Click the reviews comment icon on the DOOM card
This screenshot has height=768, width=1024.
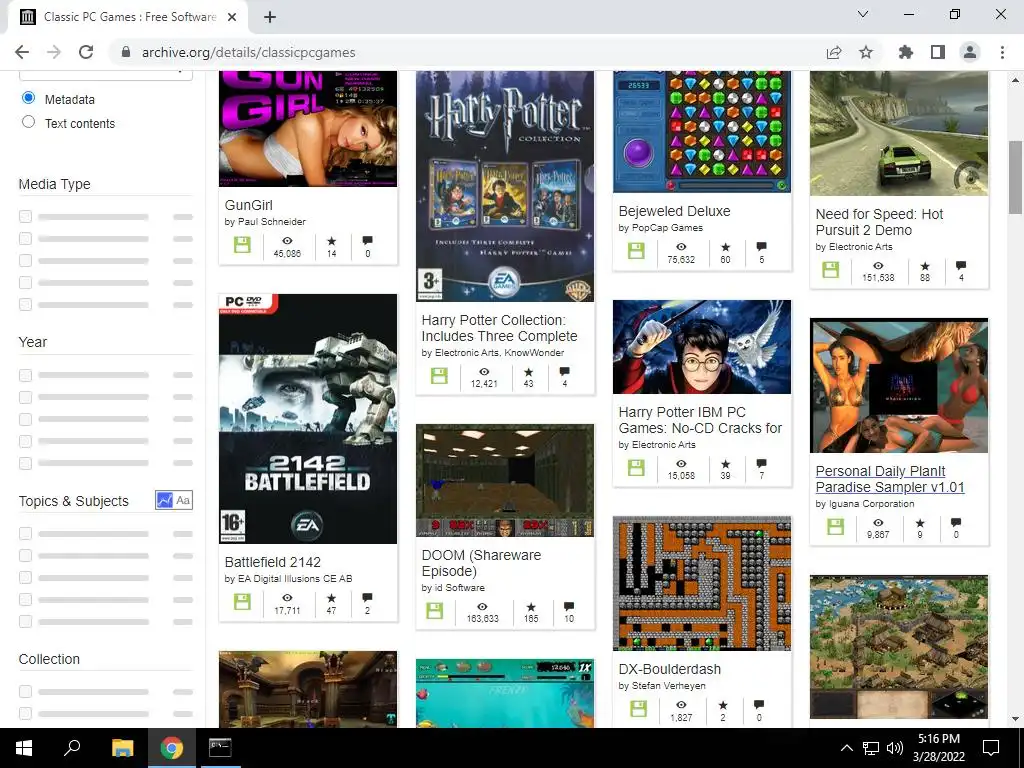click(x=569, y=607)
